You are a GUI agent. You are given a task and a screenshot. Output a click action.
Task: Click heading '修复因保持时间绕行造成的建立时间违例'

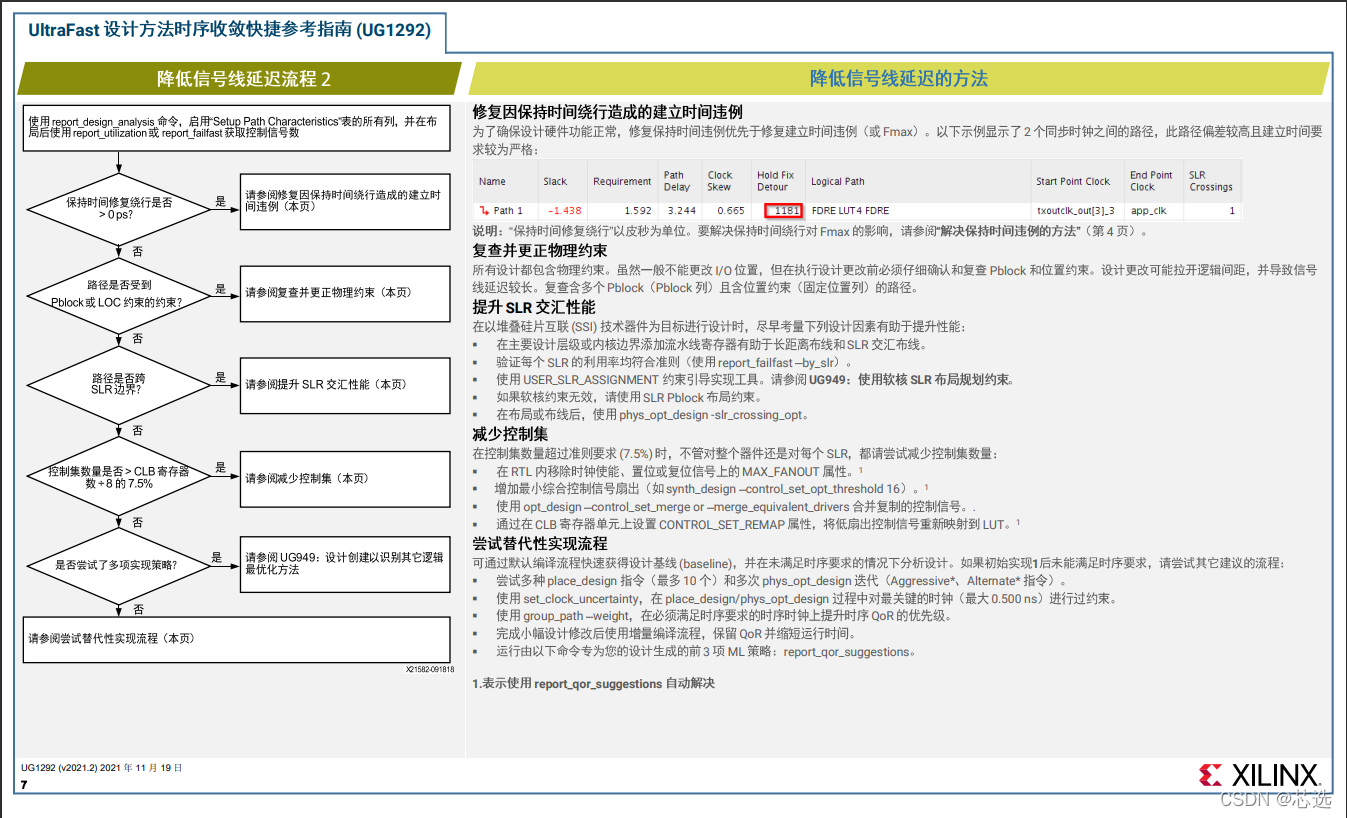point(607,112)
